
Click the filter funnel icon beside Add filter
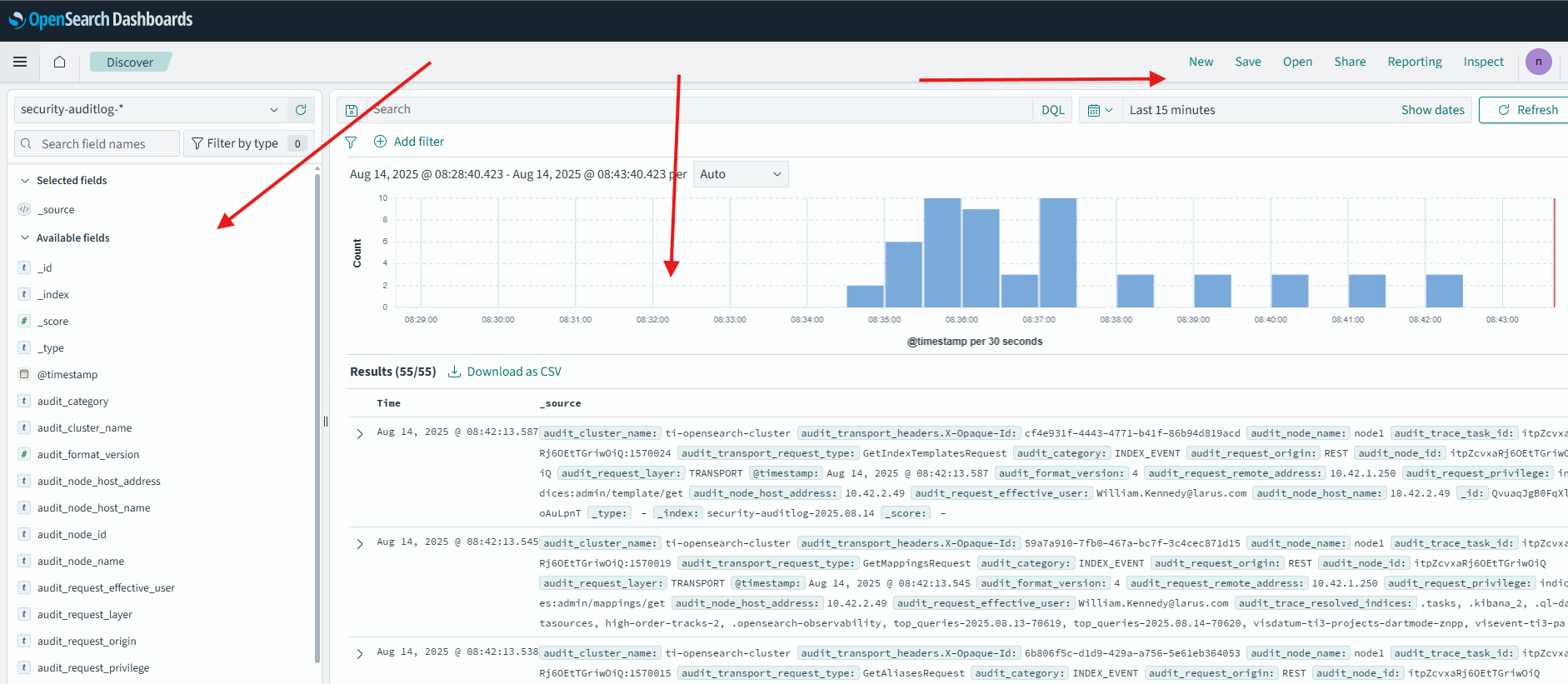351,142
